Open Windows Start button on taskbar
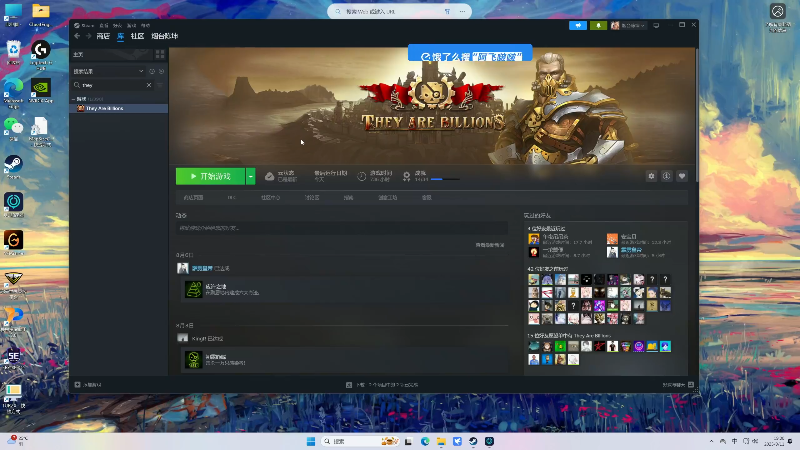 311,441
